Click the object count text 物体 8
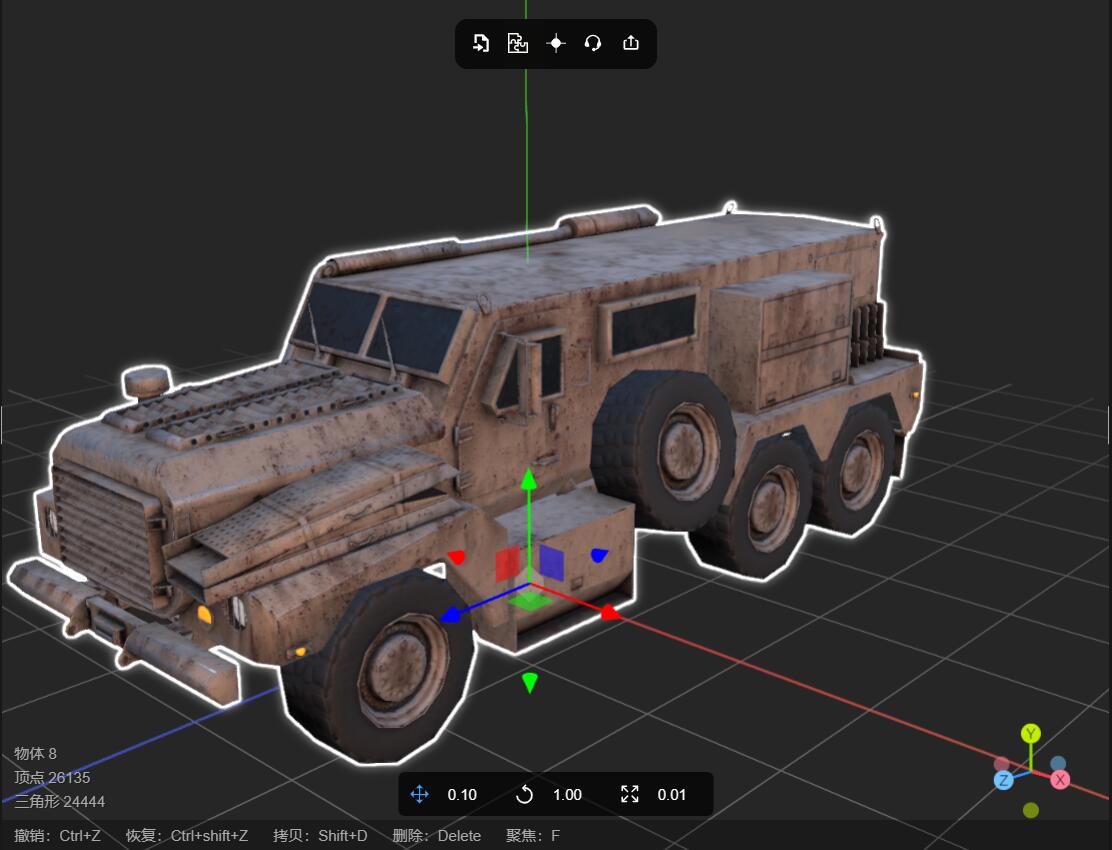 [x=35, y=754]
